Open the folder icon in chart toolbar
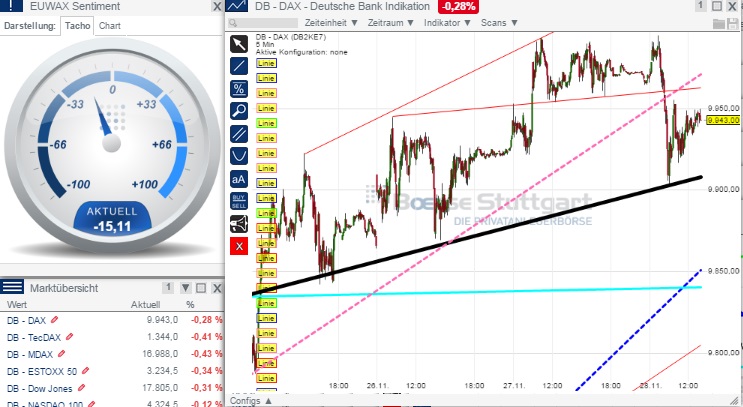 pyautogui.click(x=719, y=24)
